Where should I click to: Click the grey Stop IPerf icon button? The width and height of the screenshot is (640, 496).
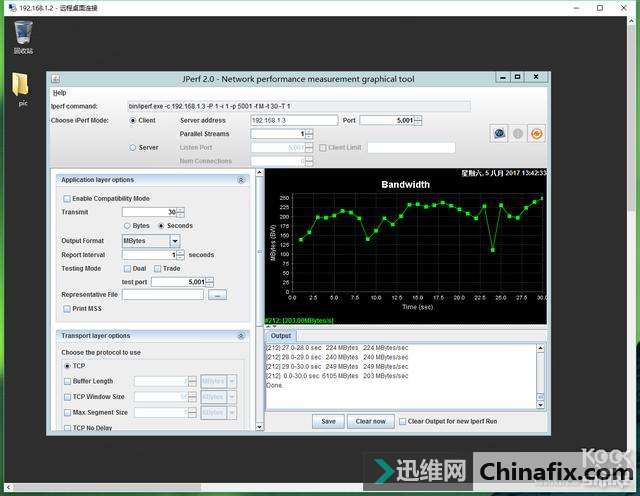point(518,133)
